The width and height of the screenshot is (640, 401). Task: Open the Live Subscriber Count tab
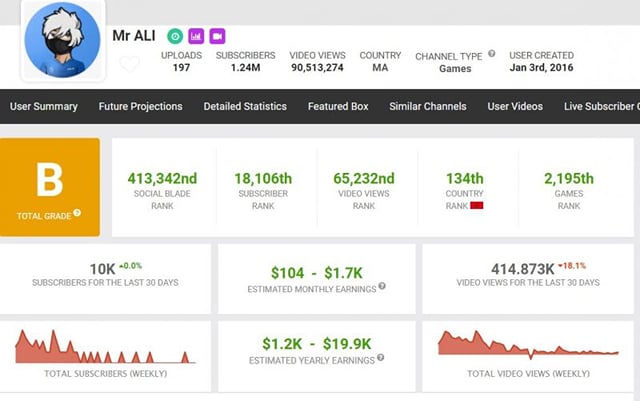tap(602, 107)
